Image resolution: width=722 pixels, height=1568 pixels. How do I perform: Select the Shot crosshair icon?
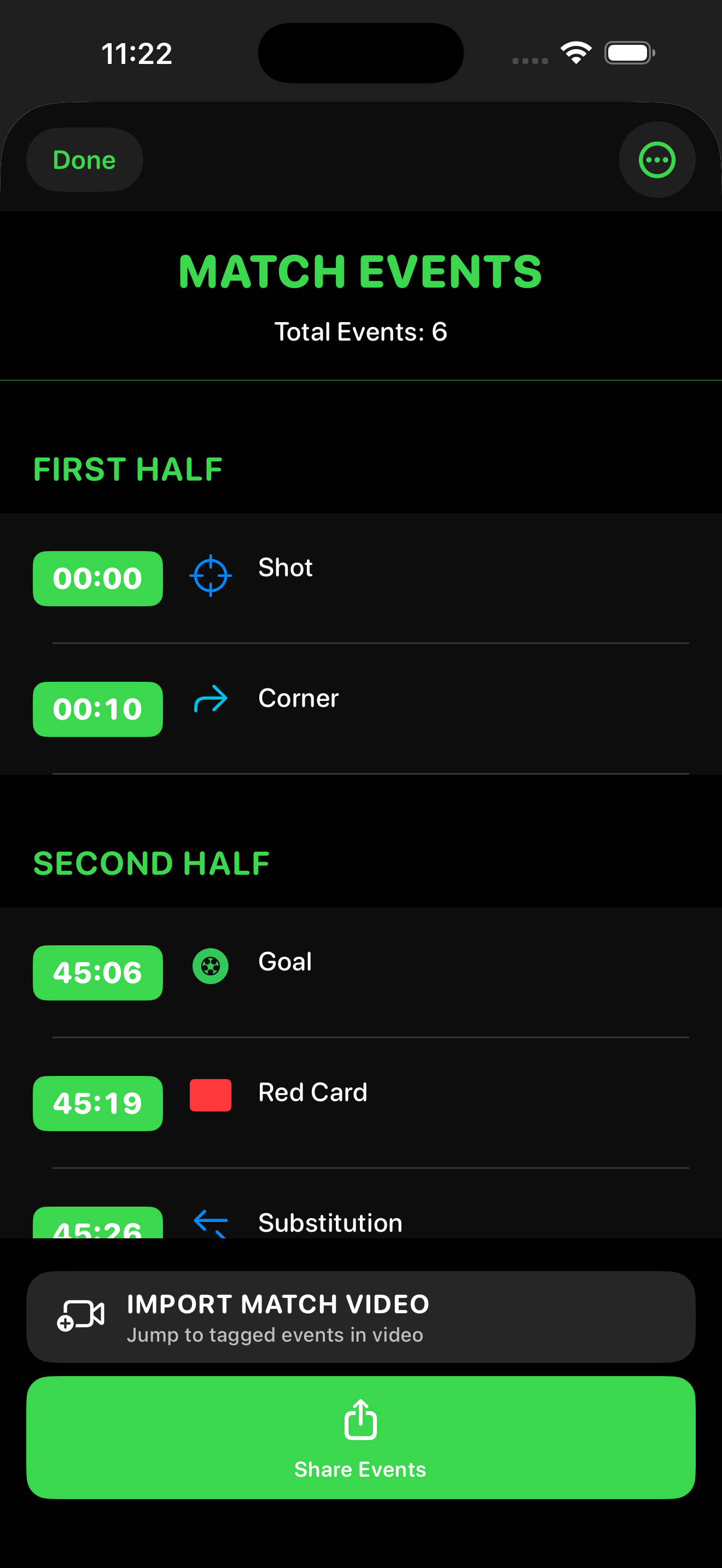[210, 576]
